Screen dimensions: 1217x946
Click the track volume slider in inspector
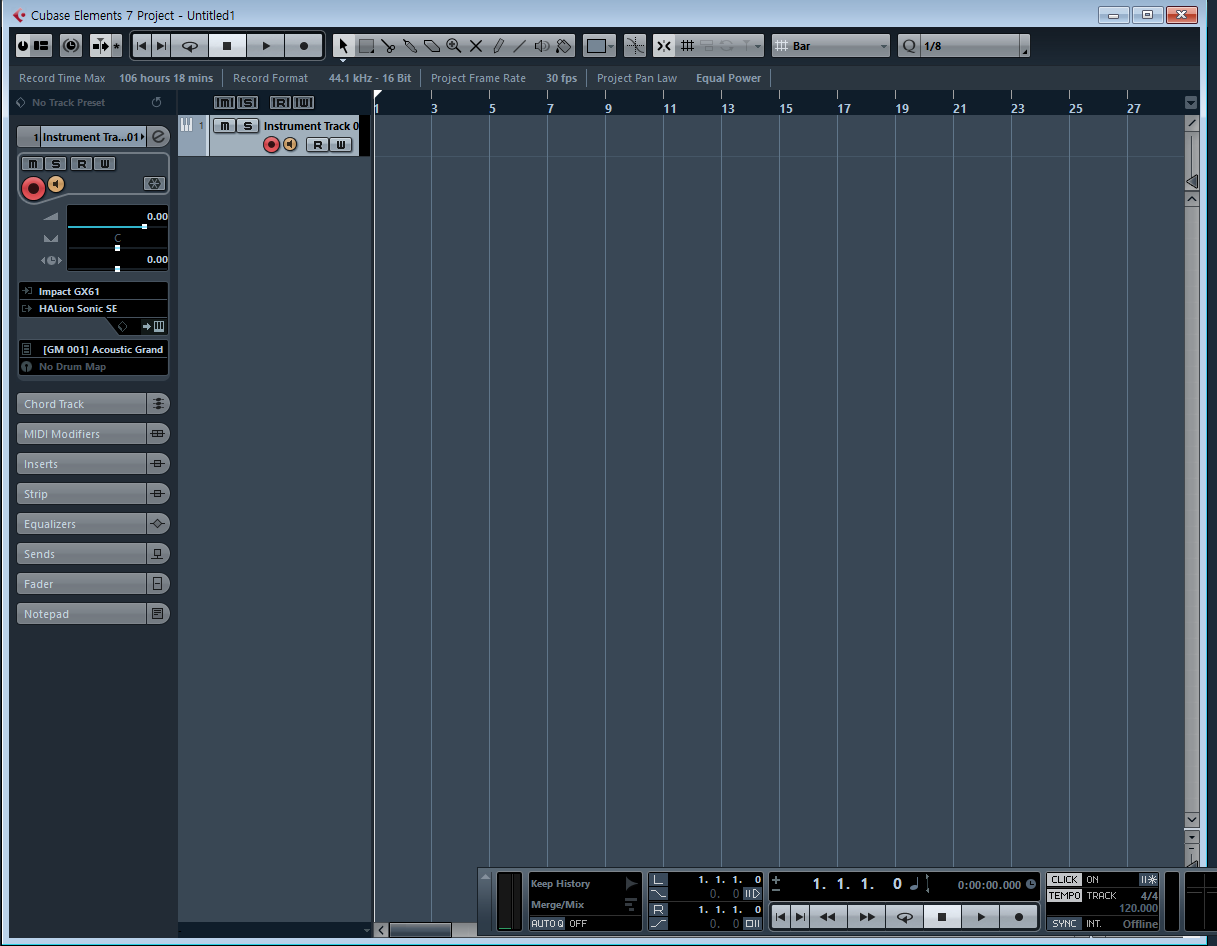click(x=117, y=227)
